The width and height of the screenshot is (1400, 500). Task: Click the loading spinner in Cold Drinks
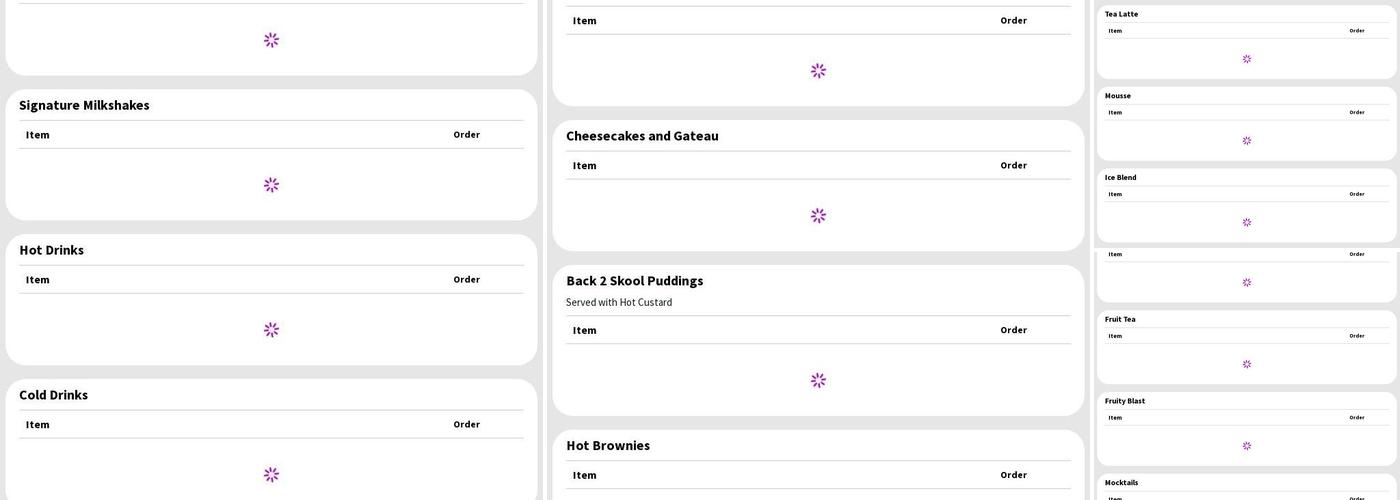pos(271,475)
